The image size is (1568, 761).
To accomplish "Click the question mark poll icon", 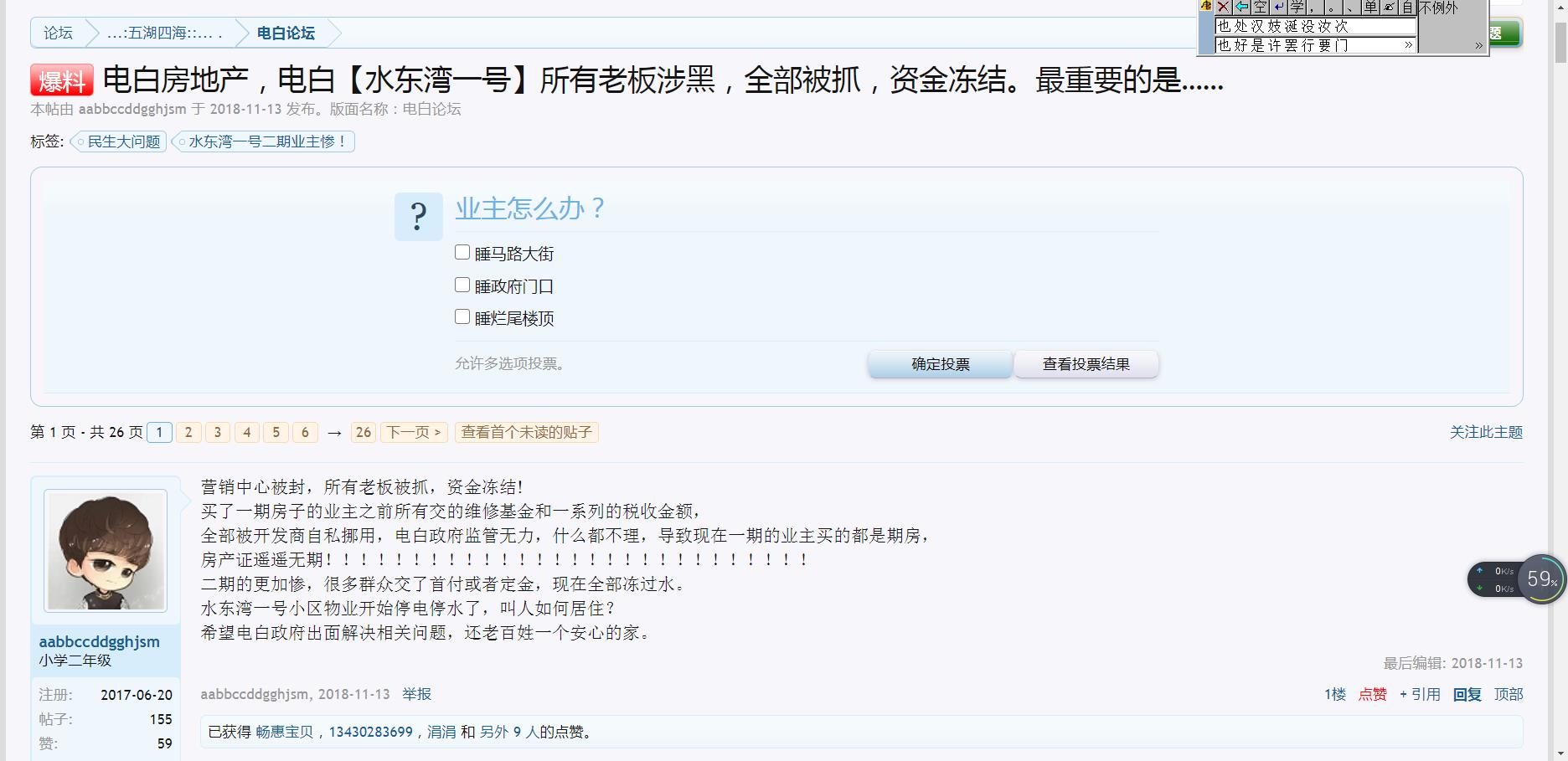I will click(x=418, y=217).
